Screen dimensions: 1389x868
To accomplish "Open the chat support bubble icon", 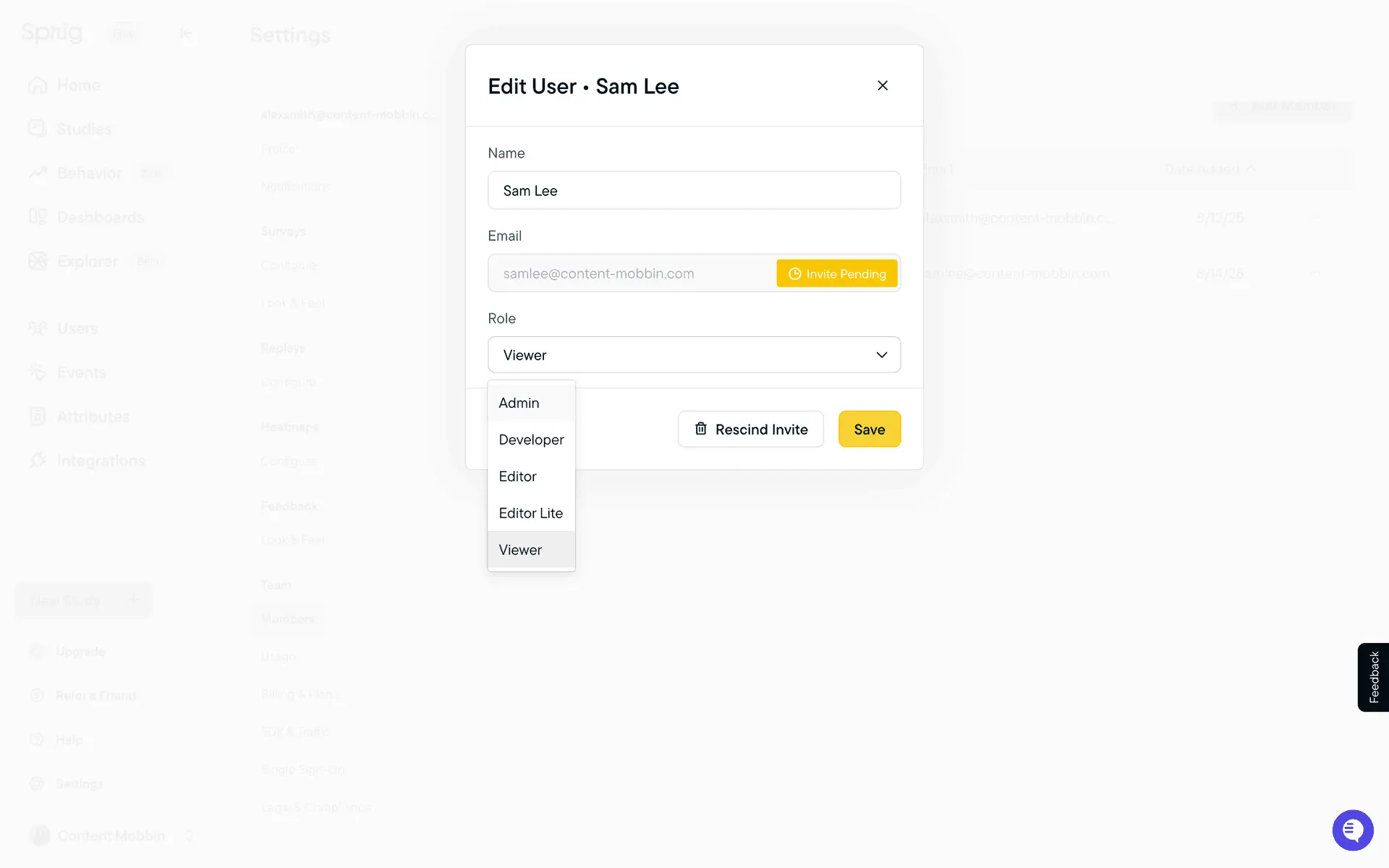I will [1352, 830].
